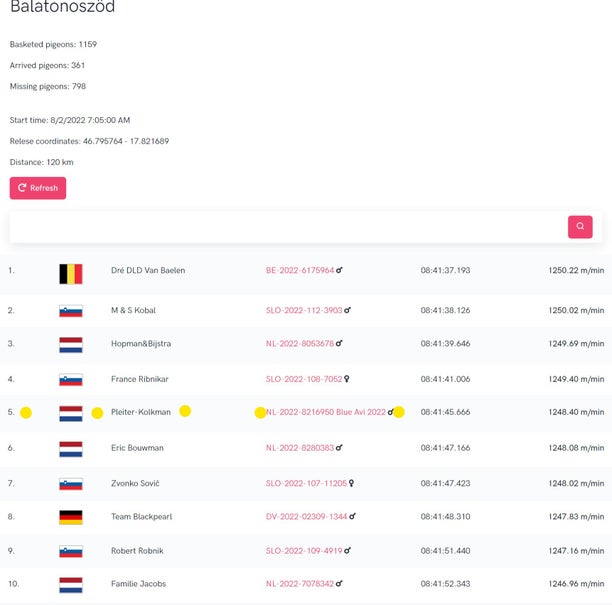Click the Refresh button
612x605 pixels.
pos(38,188)
